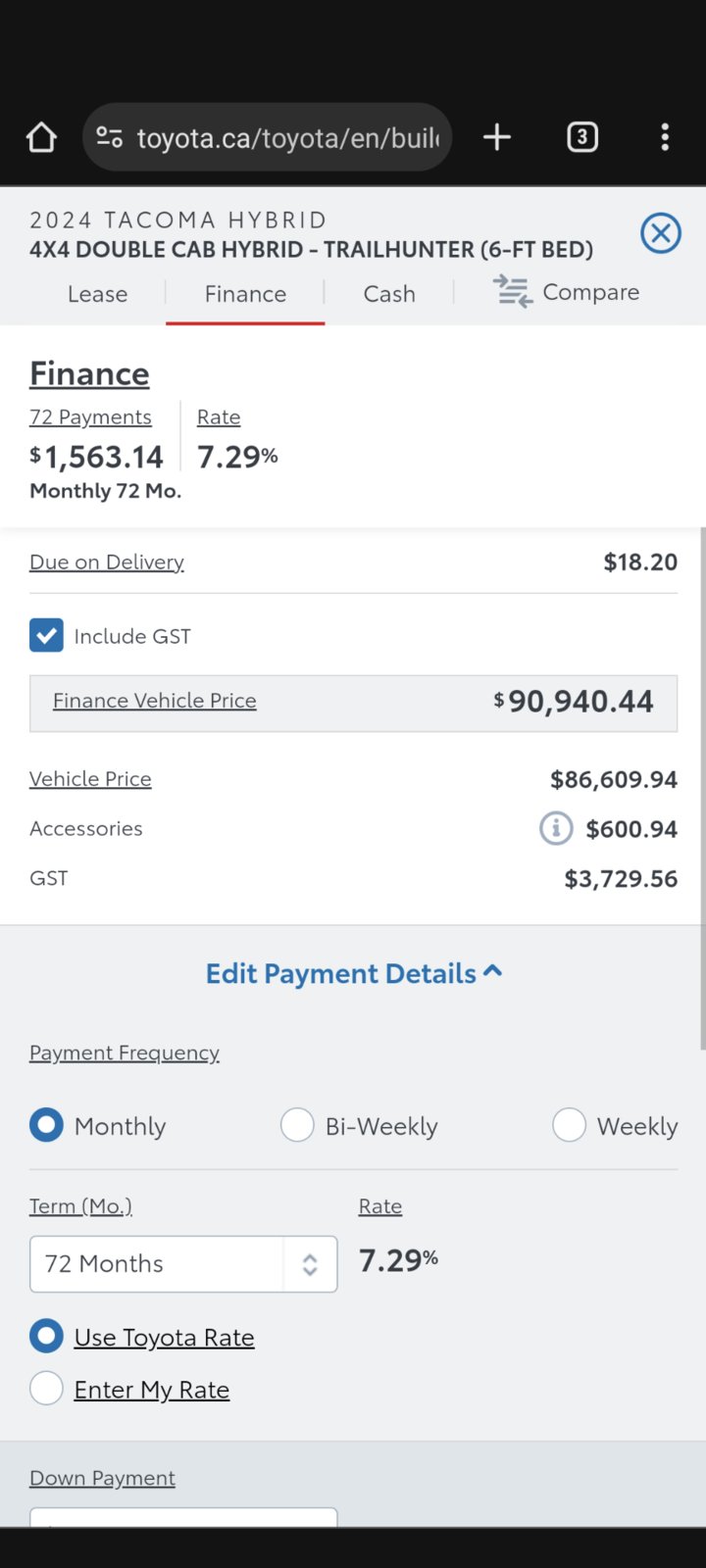This screenshot has height=1568, width=706.
Task: Open the browser three-dot overflow menu
Action: (x=665, y=137)
